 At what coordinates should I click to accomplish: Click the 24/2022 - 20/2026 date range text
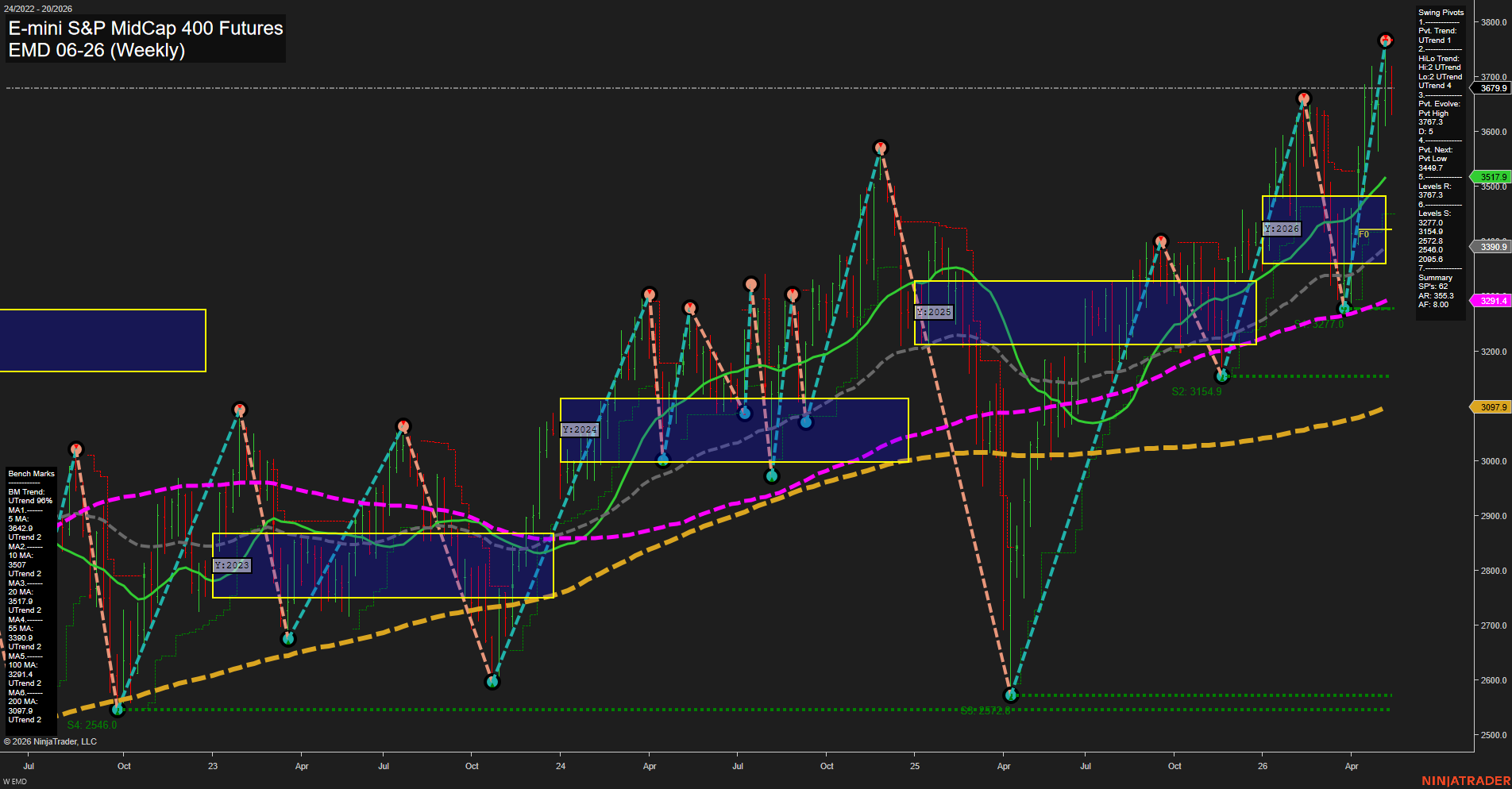pyautogui.click(x=38, y=9)
